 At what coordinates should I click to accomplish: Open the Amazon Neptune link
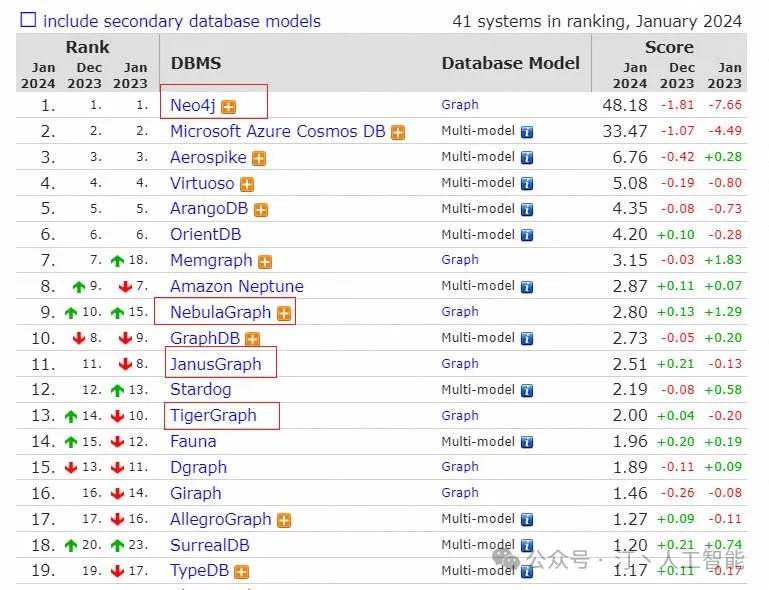pos(236,286)
